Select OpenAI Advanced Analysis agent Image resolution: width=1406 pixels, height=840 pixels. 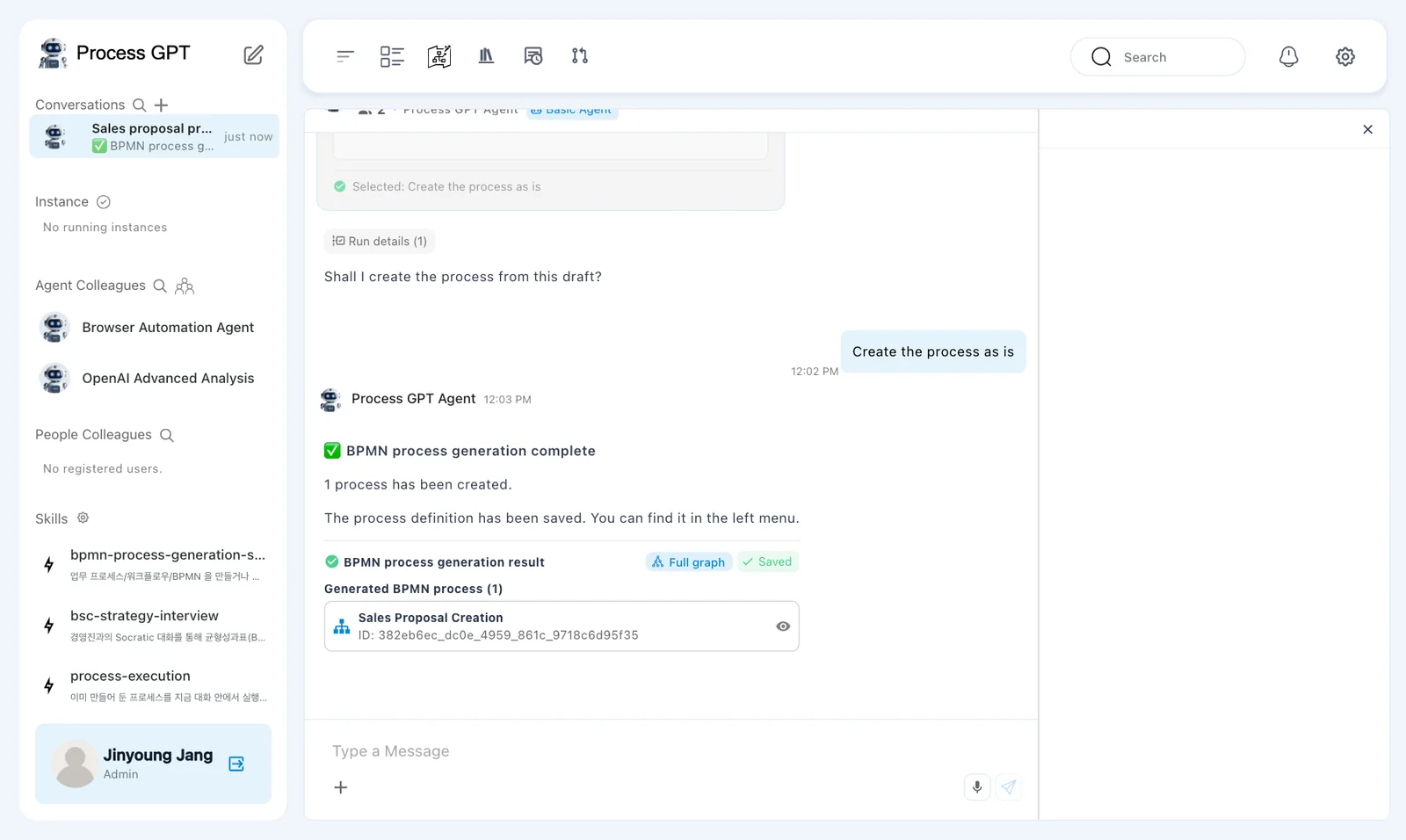pos(154,379)
